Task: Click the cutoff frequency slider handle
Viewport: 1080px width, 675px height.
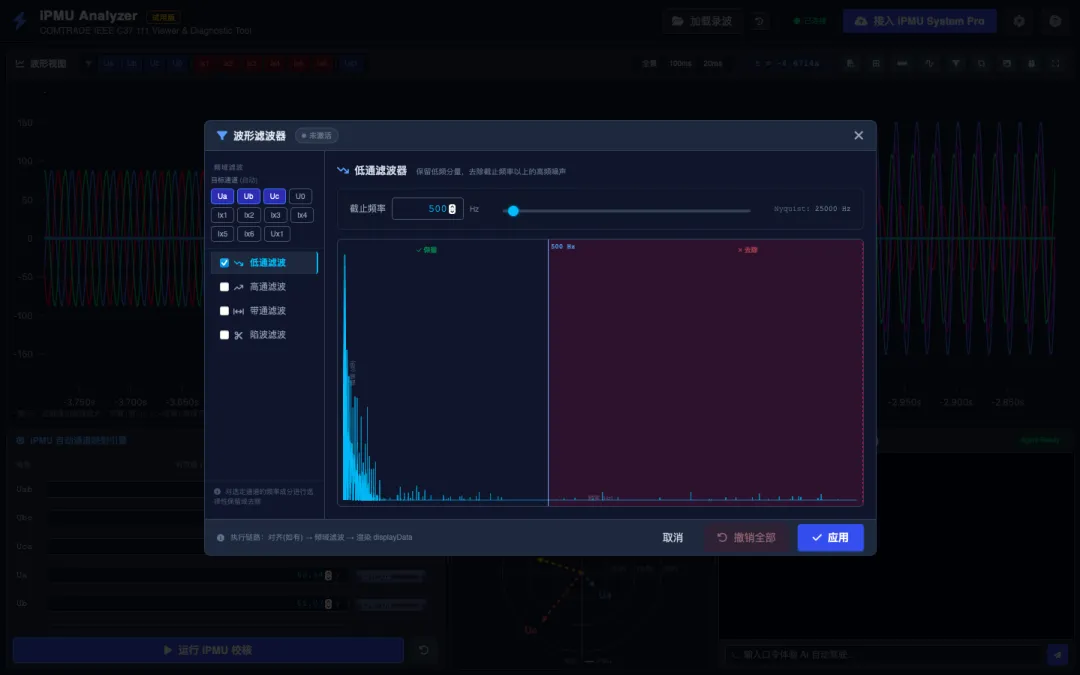Action: tap(513, 211)
